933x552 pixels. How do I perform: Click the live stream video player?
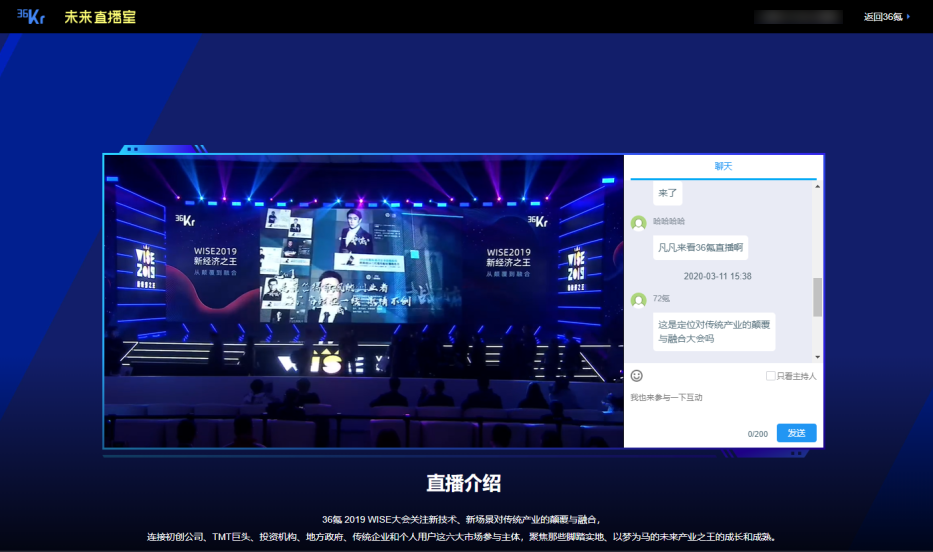pos(364,301)
